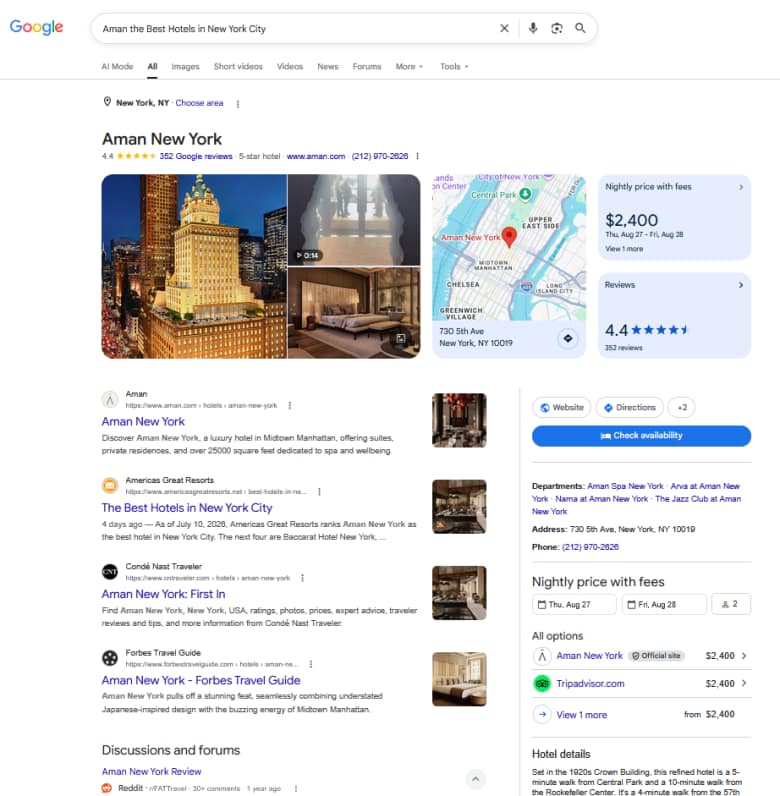Viewport: 780px width, 796px height.
Task: Expand the Nightly price with fees card arrow
Action: 741,187
